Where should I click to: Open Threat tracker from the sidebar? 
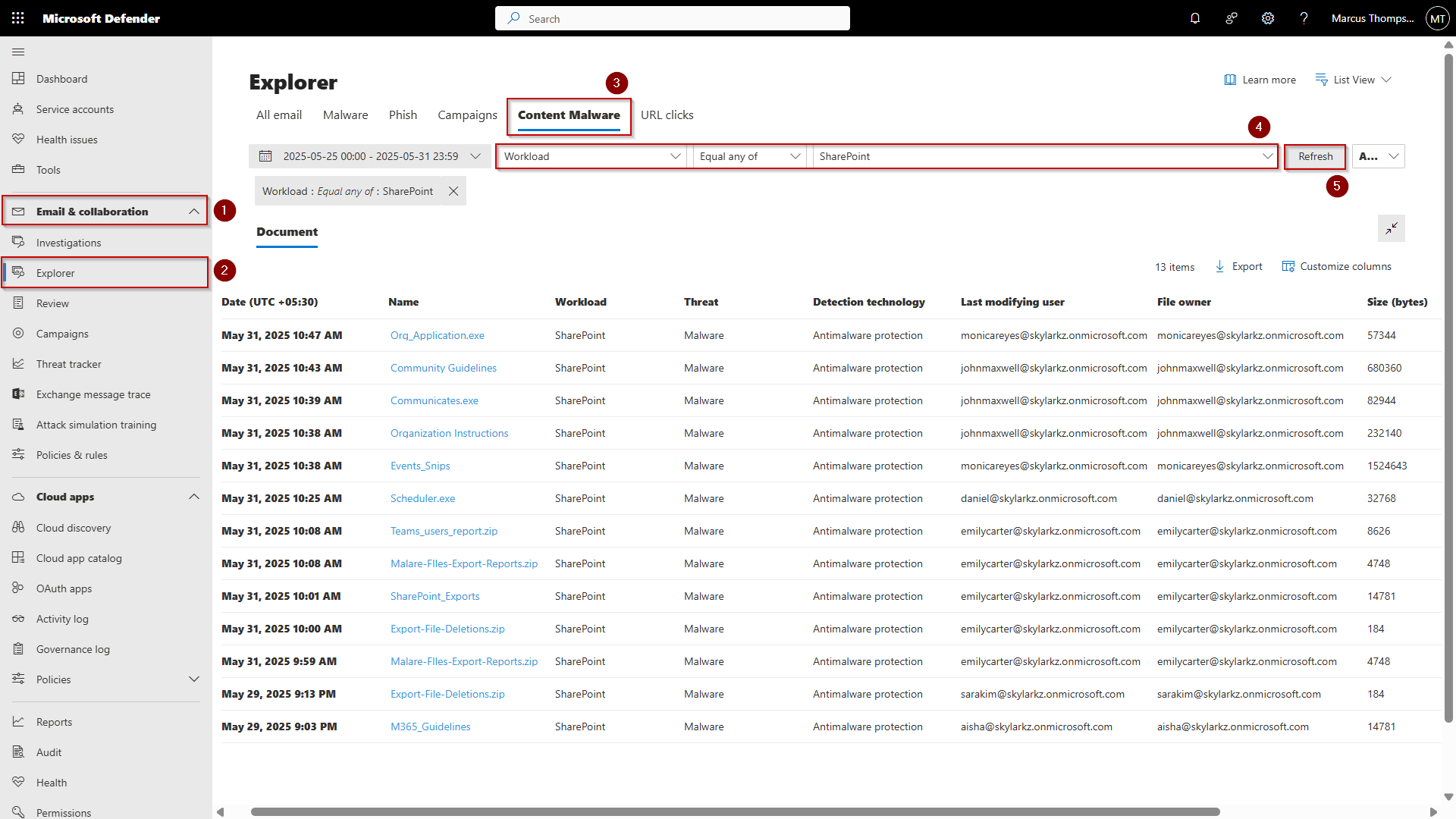click(x=67, y=363)
